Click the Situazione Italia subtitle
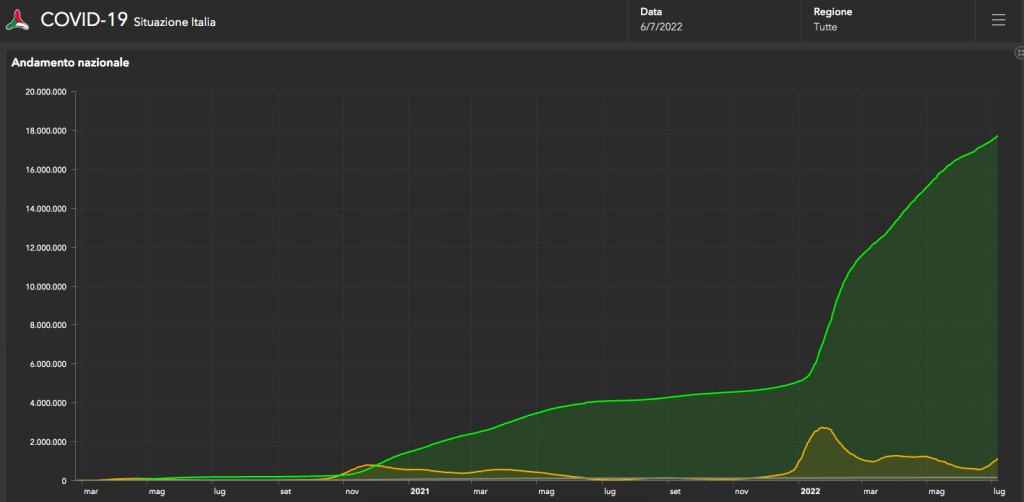 (174, 22)
